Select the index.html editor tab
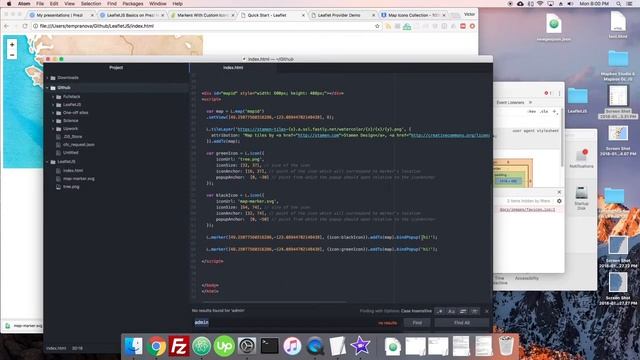The height and width of the screenshot is (360, 640). (x=233, y=68)
